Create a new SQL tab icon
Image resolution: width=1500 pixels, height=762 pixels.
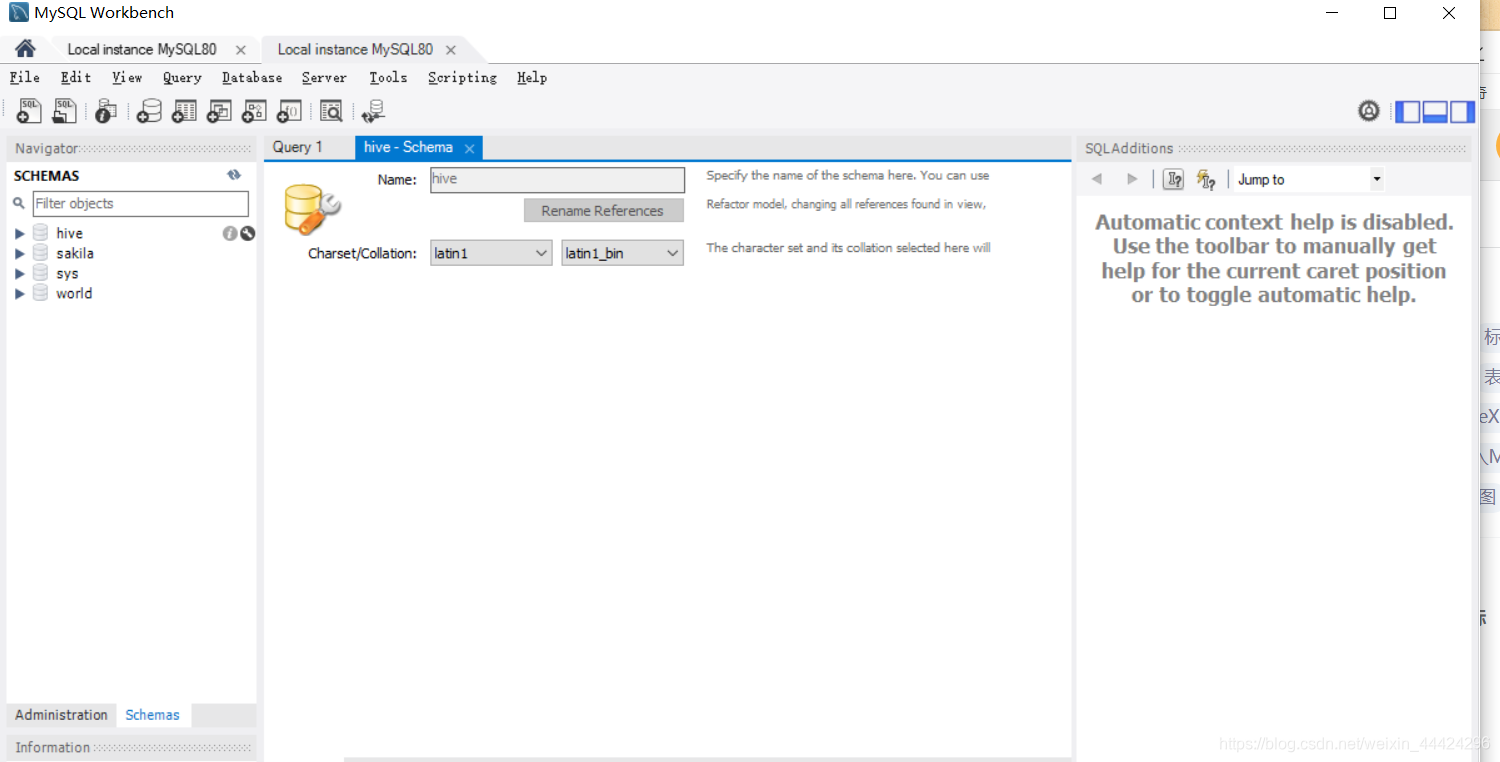click(x=29, y=111)
